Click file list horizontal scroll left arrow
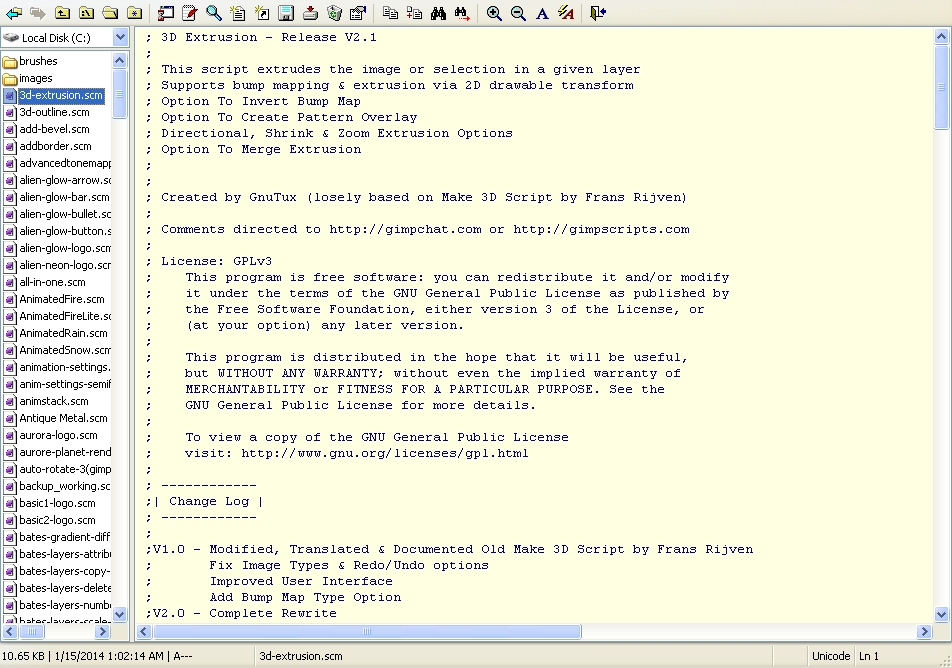Screen dimensions: 952x668 [x=9, y=632]
